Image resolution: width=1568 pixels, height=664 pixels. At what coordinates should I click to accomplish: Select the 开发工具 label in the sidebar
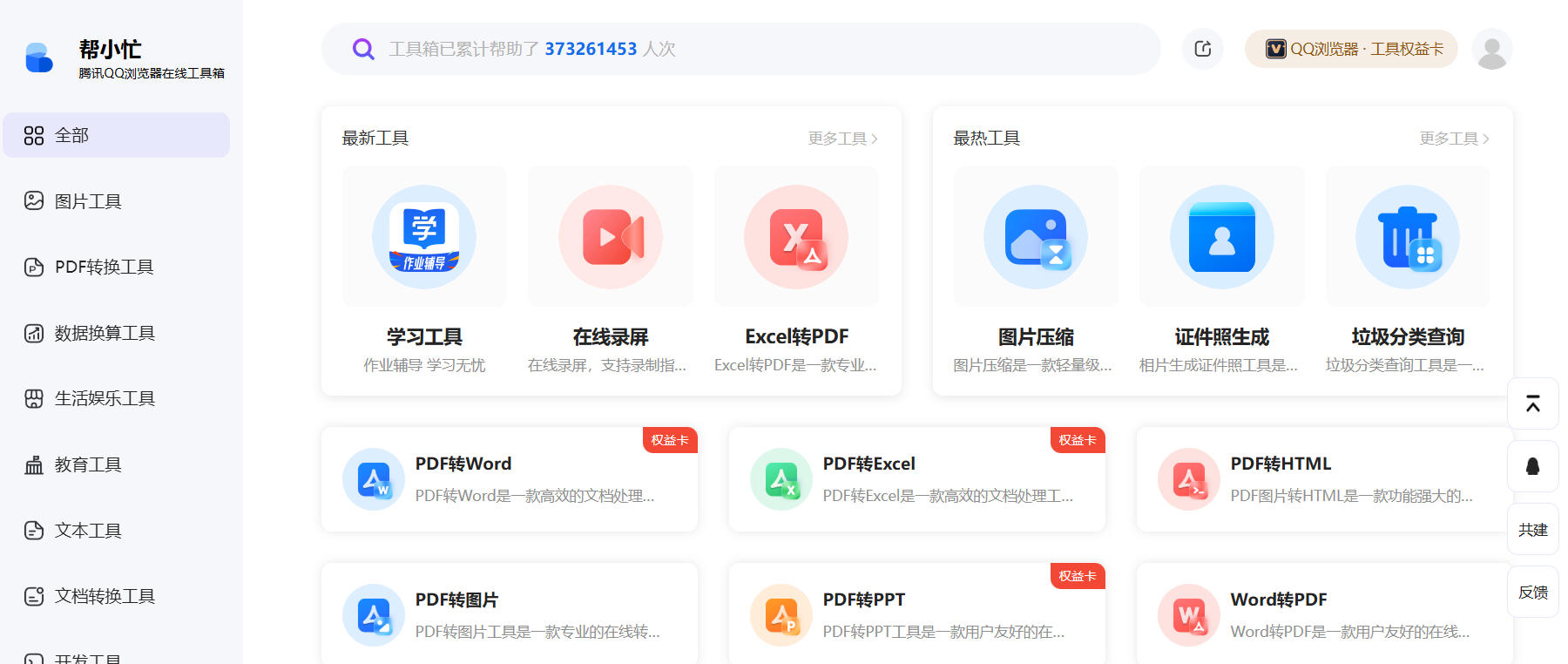(x=88, y=658)
